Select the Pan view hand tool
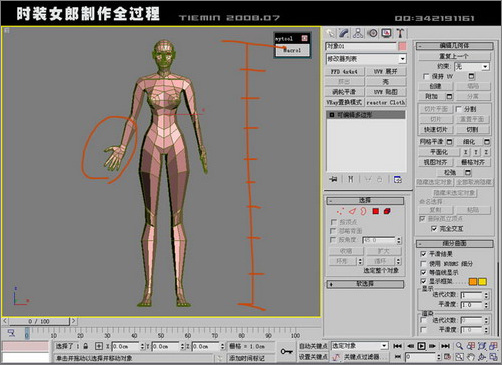This screenshot has width=502, height=365. (x=470, y=357)
